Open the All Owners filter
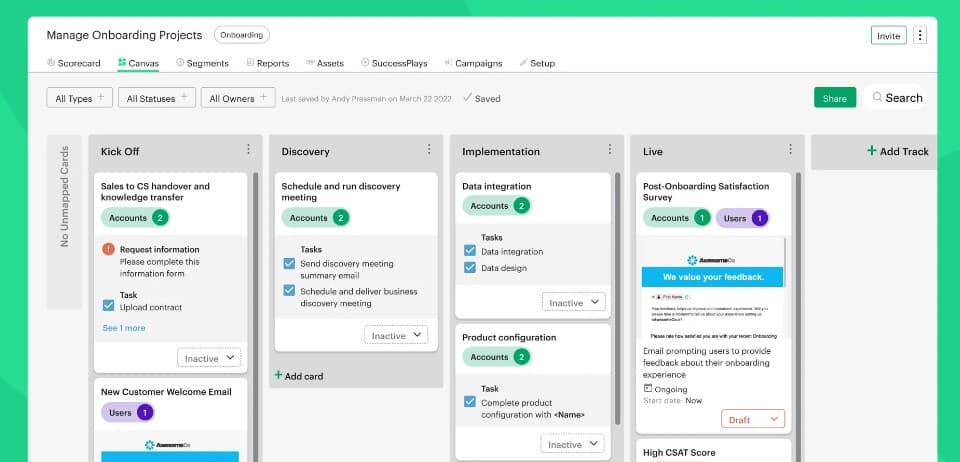Image resolution: width=960 pixels, height=462 pixels. 238,98
